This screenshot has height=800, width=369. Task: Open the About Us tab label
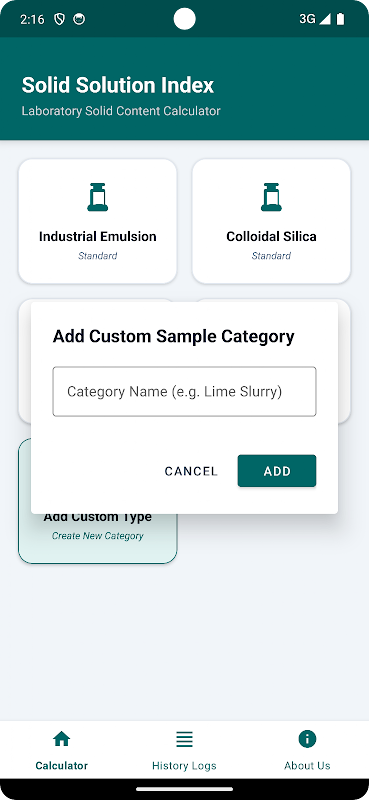pos(307,765)
